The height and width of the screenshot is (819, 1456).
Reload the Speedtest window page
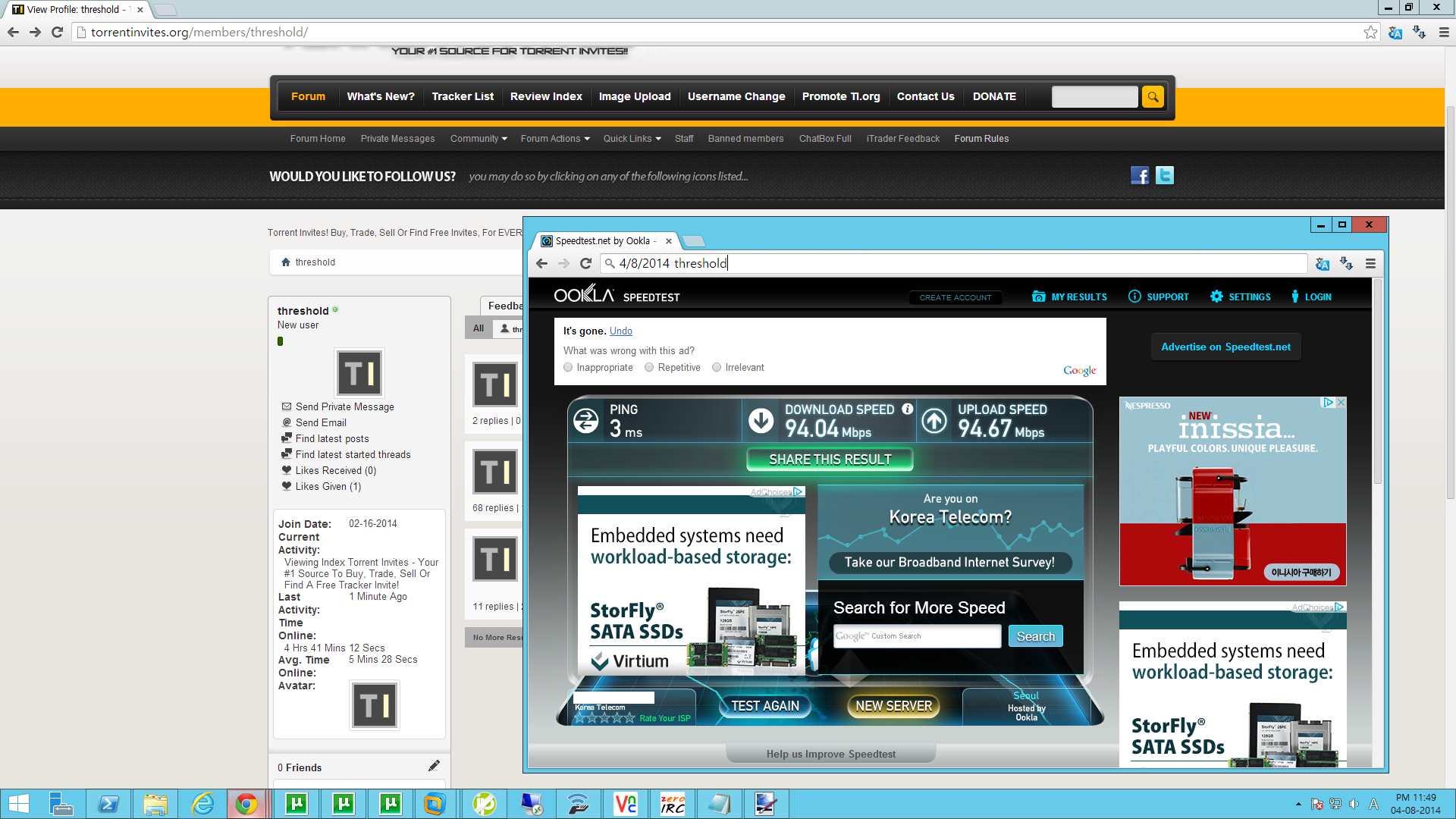pos(585,263)
